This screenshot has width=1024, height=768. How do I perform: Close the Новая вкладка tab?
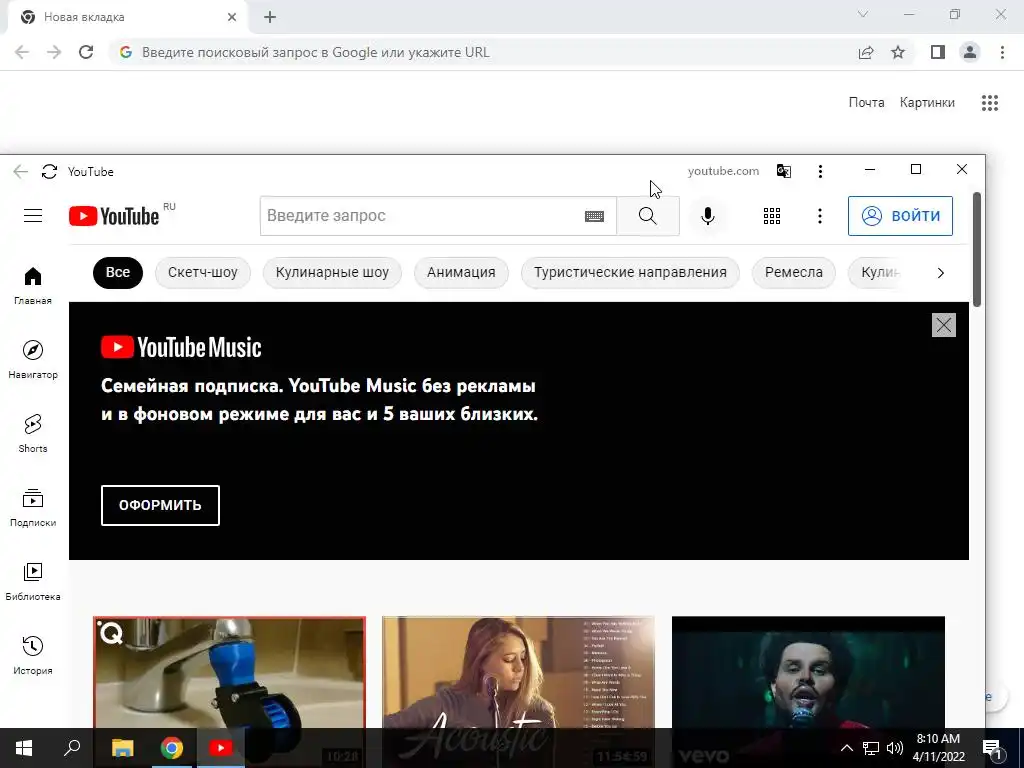(232, 17)
